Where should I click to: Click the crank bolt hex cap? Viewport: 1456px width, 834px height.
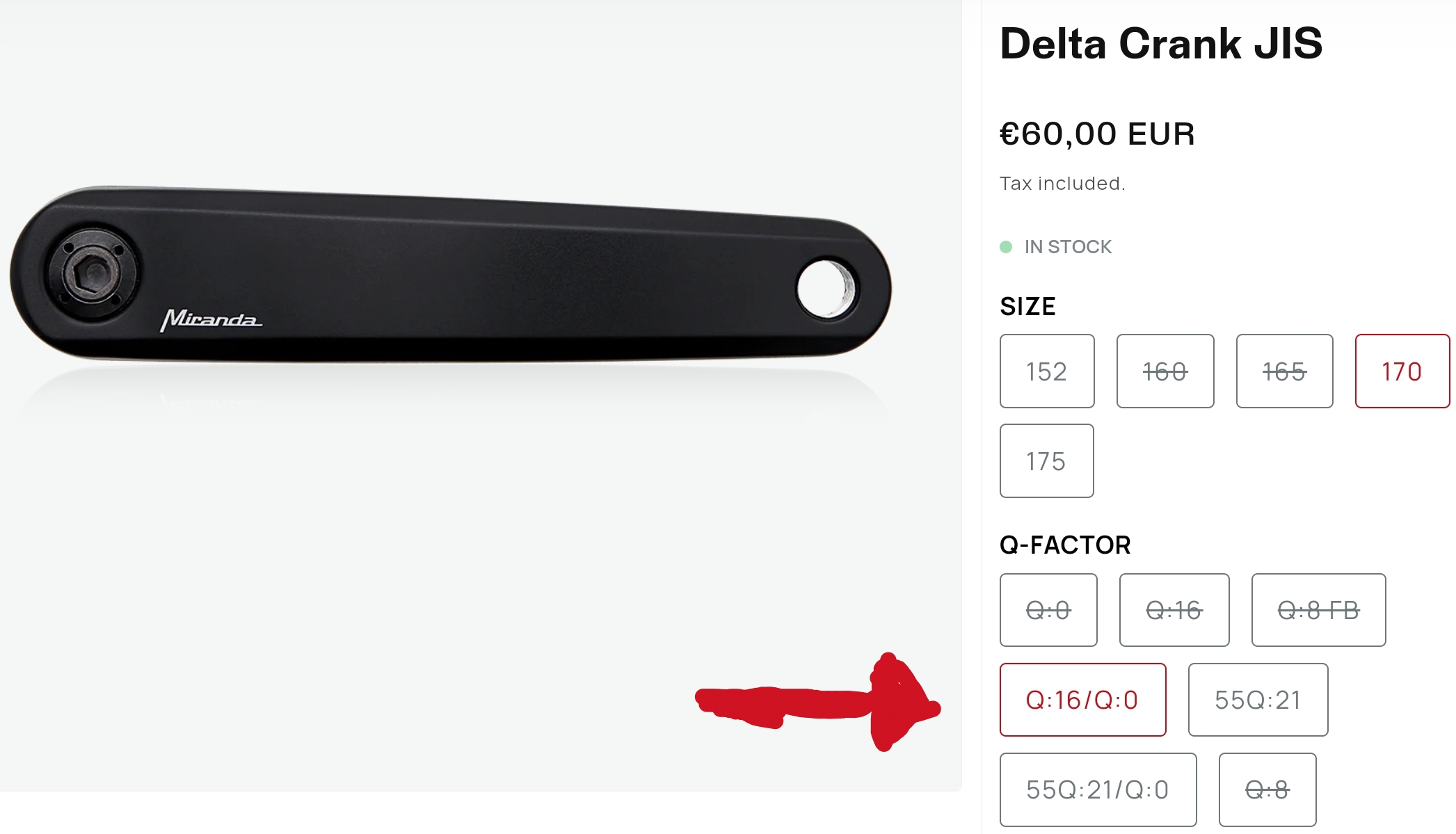click(94, 273)
